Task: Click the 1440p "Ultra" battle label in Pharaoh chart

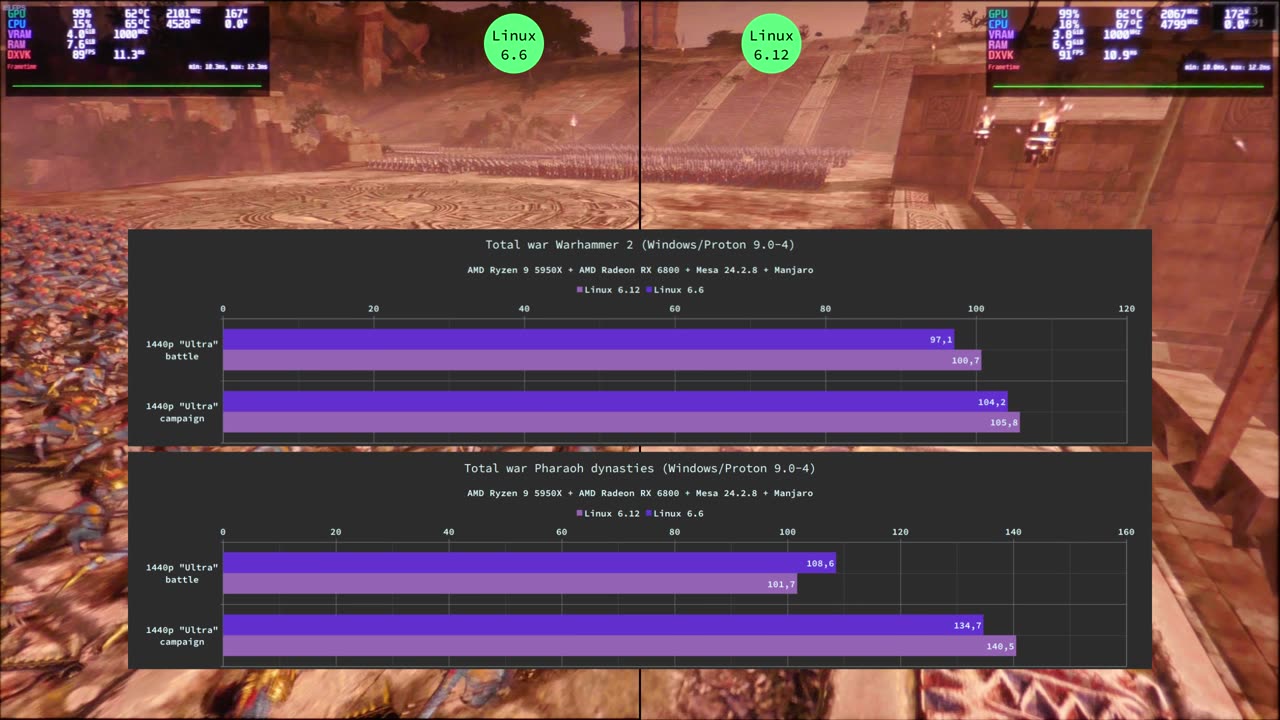Action: pyautogui.click(x=182, y=573)
